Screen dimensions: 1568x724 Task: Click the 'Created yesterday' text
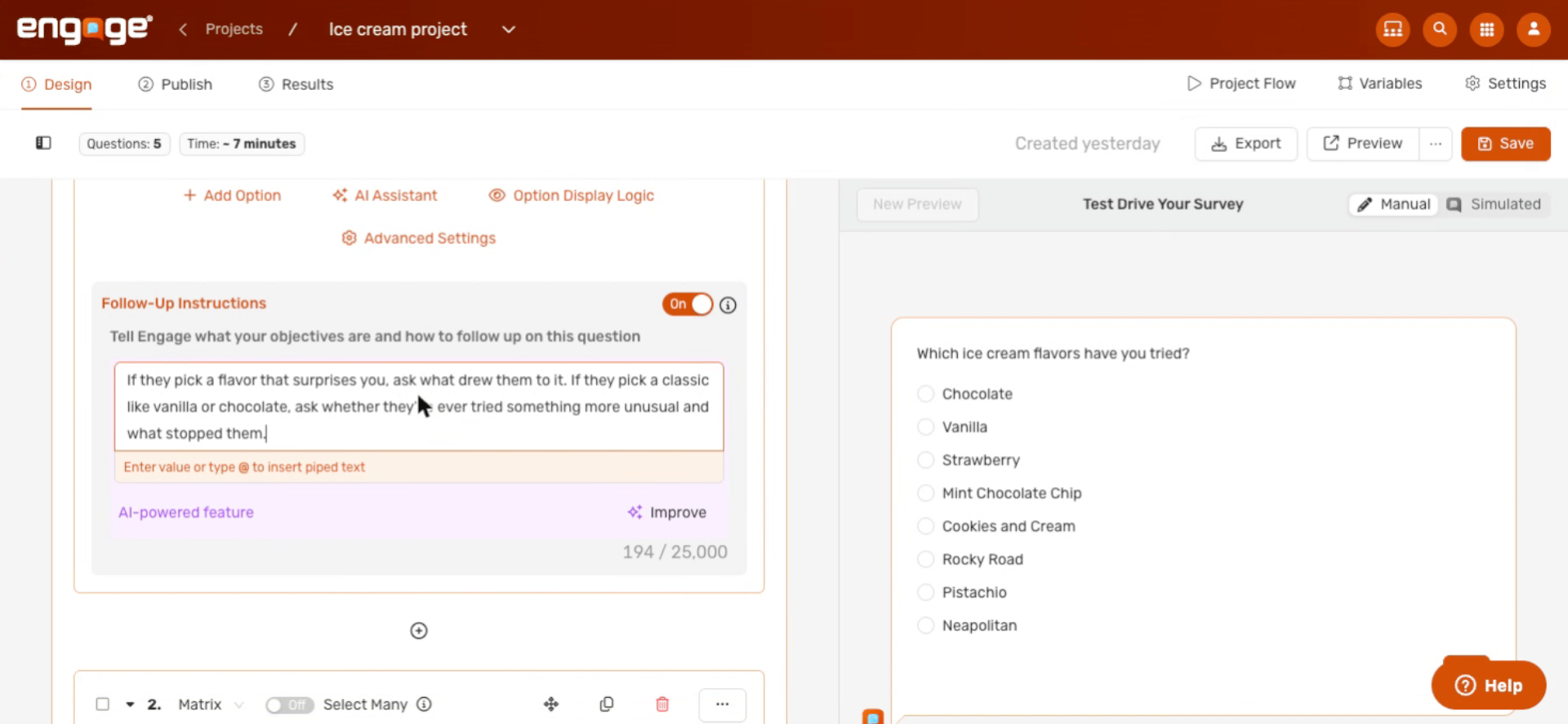click(x=1087, y=144)
